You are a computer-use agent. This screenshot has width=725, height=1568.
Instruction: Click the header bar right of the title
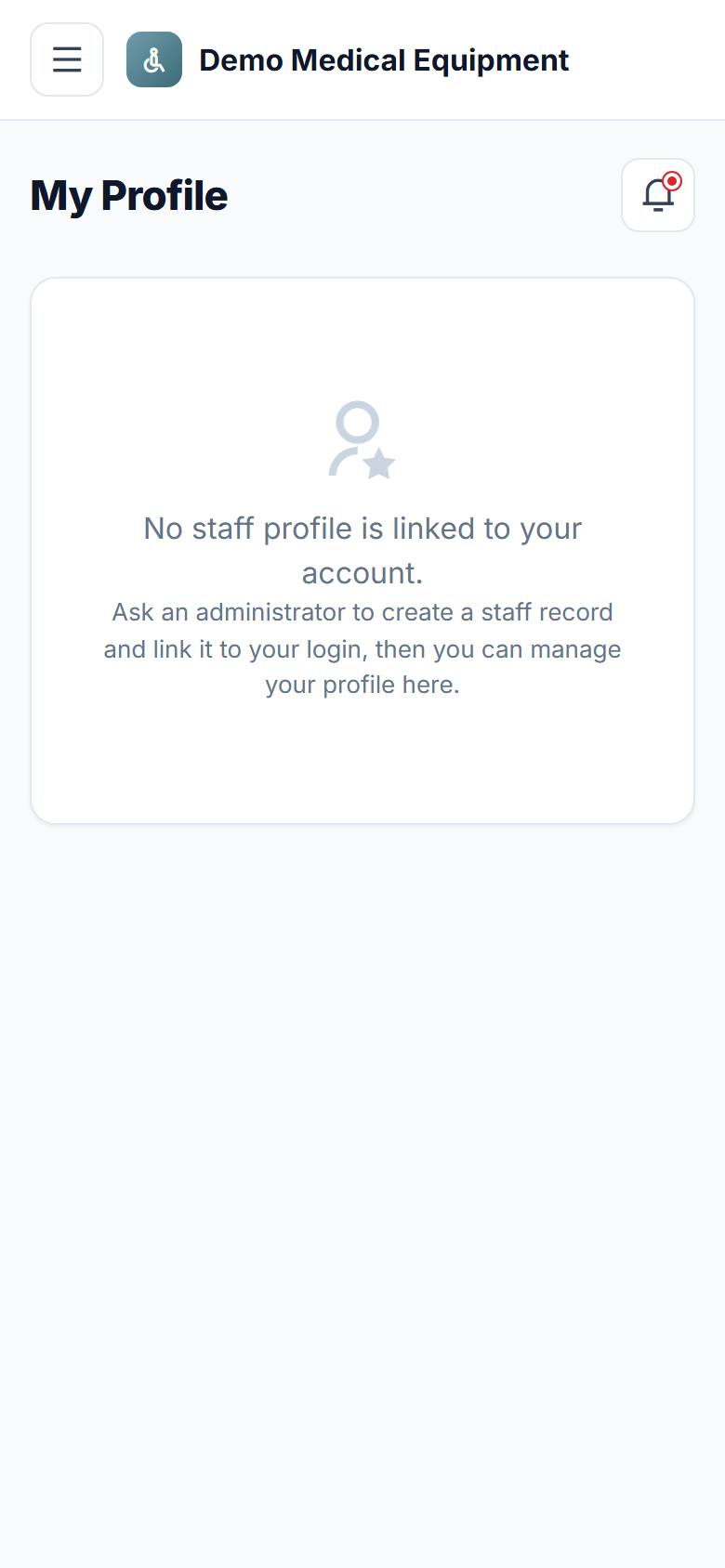(x=646, y=59)
